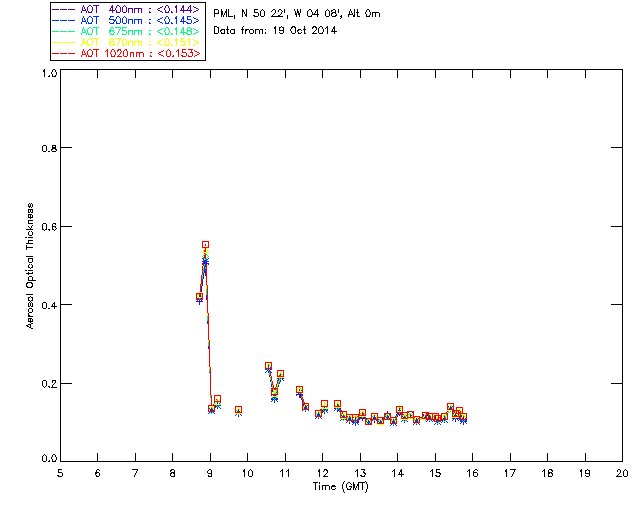Click the peak data point near 0.55
Image resolution: width=640 pixels, height=512 pixels.
point(205,245)
